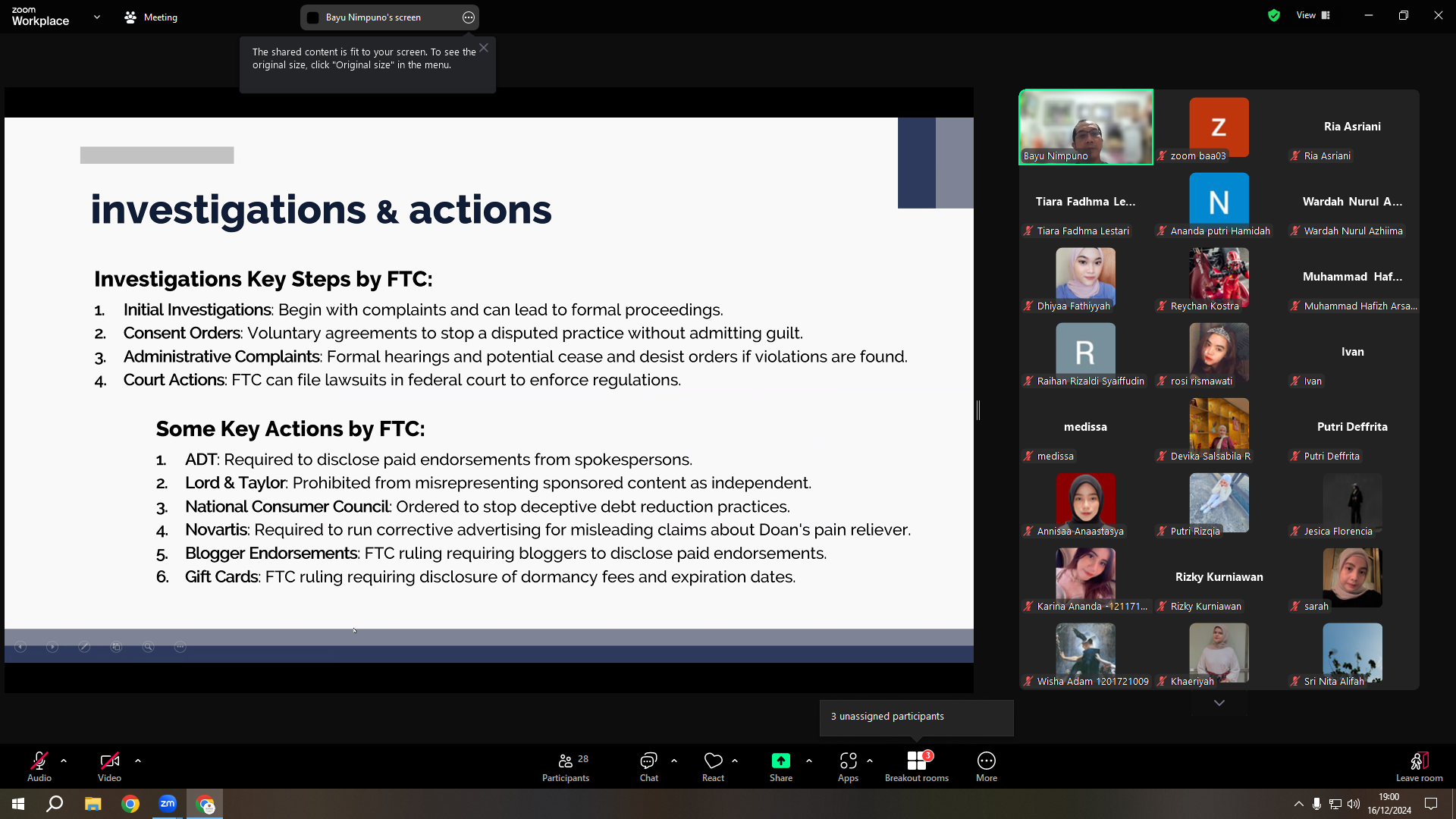The image size is (1456, 819).
Task: Open the Windows notification center icon
Action: tap(1431, 804)
